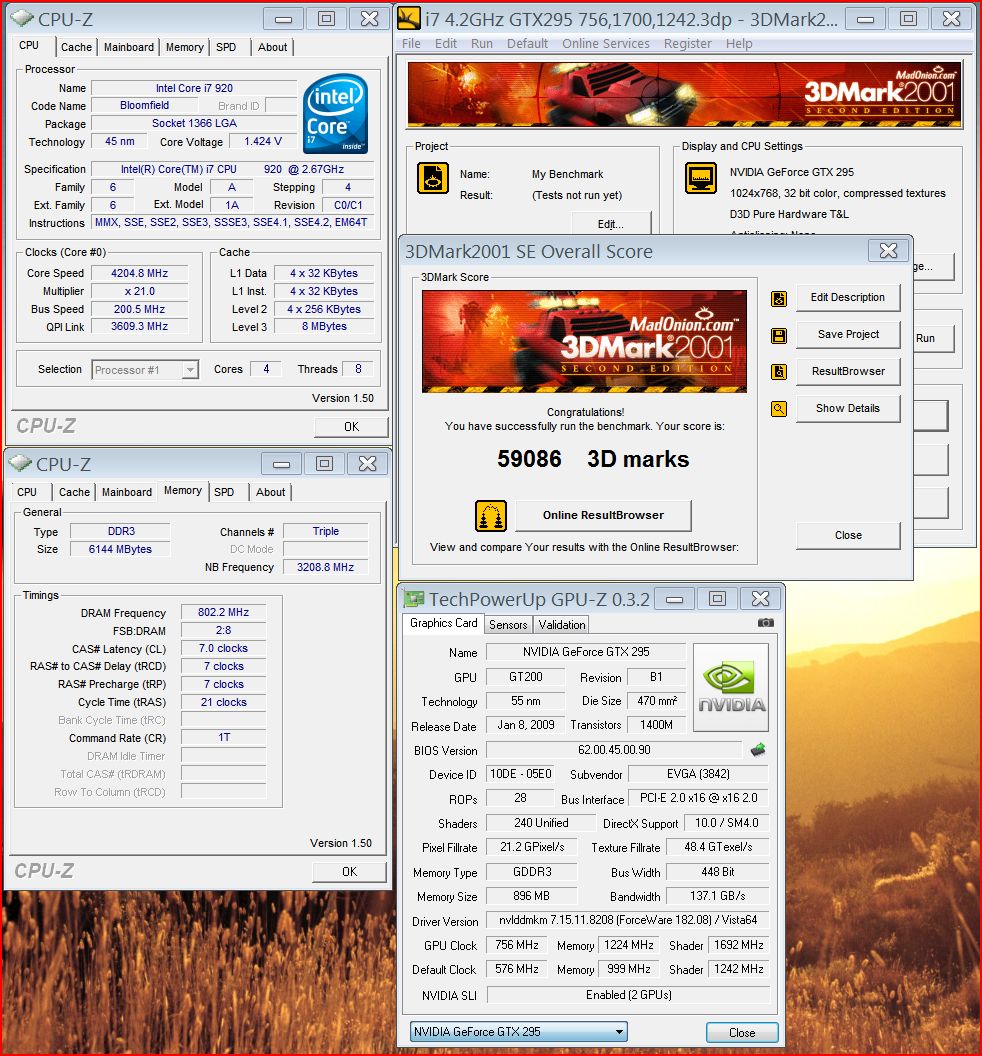The height and width of the screenshot is (1056, 982).
Task: Open the NVIDIA GeForce GTX 295 card dropdown
Action: [519, 1032]
